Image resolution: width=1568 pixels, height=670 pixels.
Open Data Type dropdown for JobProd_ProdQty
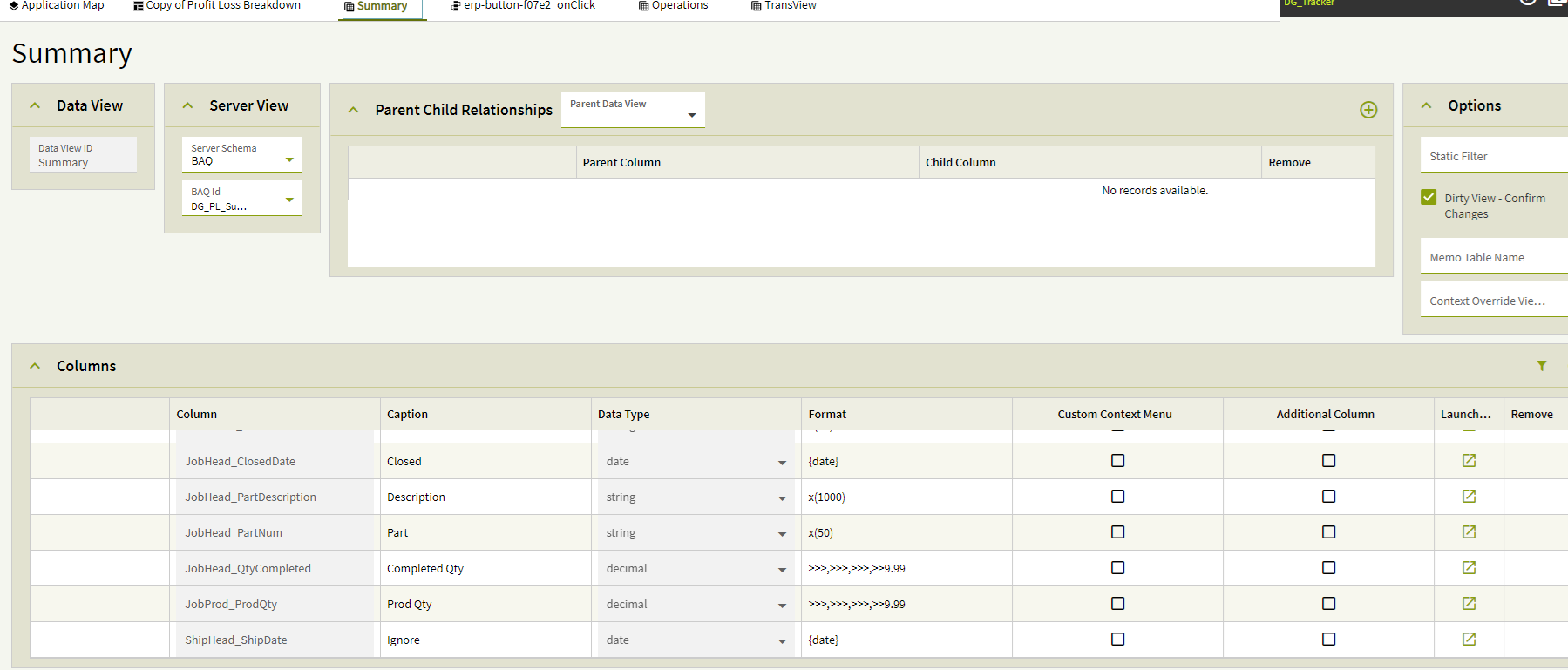(782, 605)
